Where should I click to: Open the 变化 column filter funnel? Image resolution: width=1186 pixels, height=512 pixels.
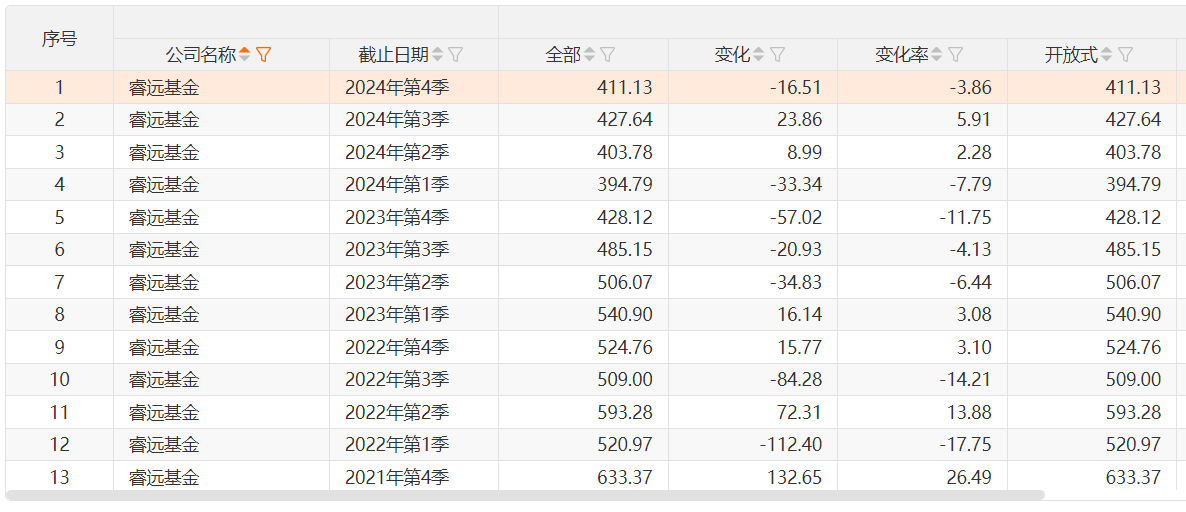click(777, 55)
